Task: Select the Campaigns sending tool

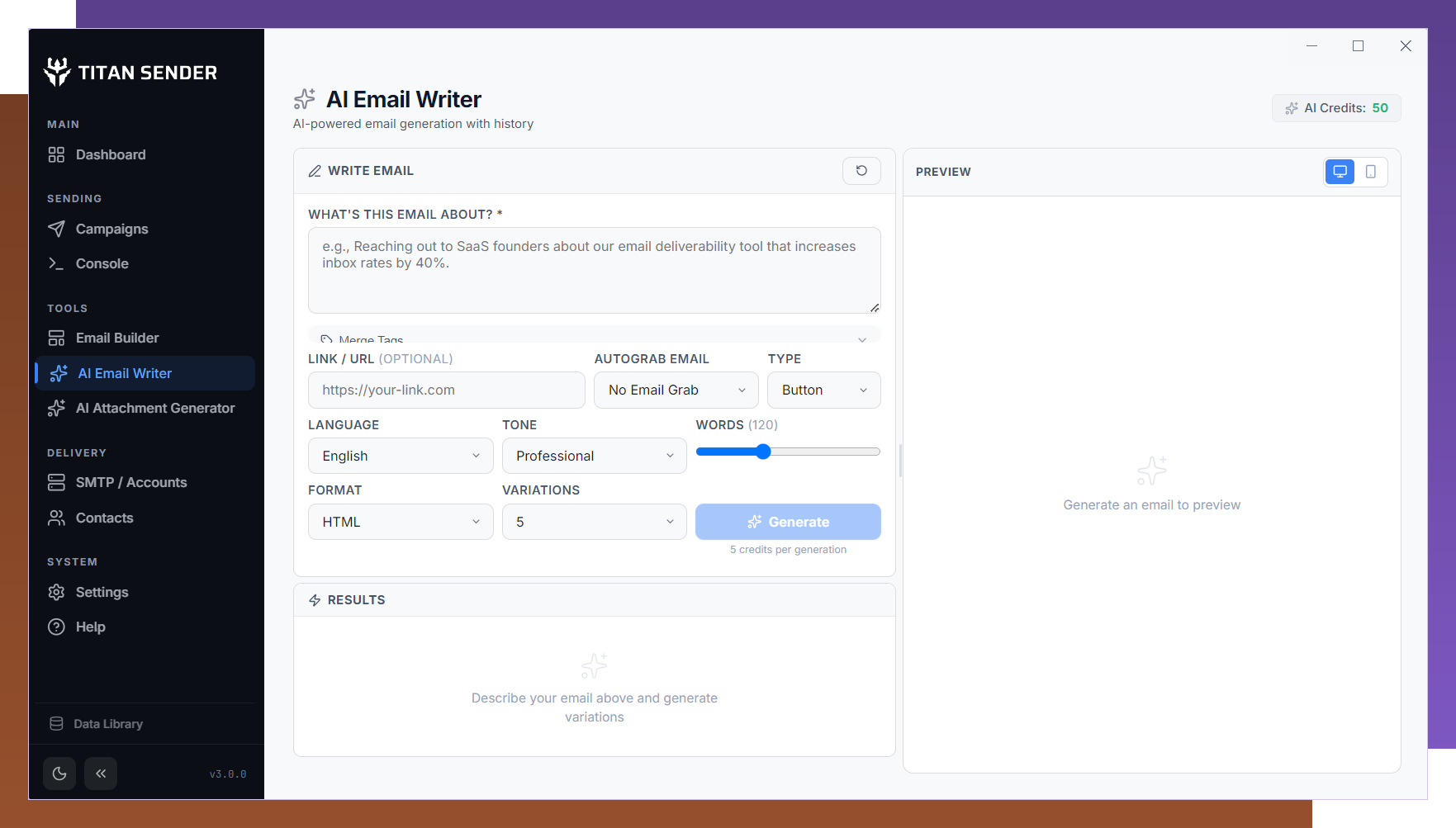Action: [111, 229]
